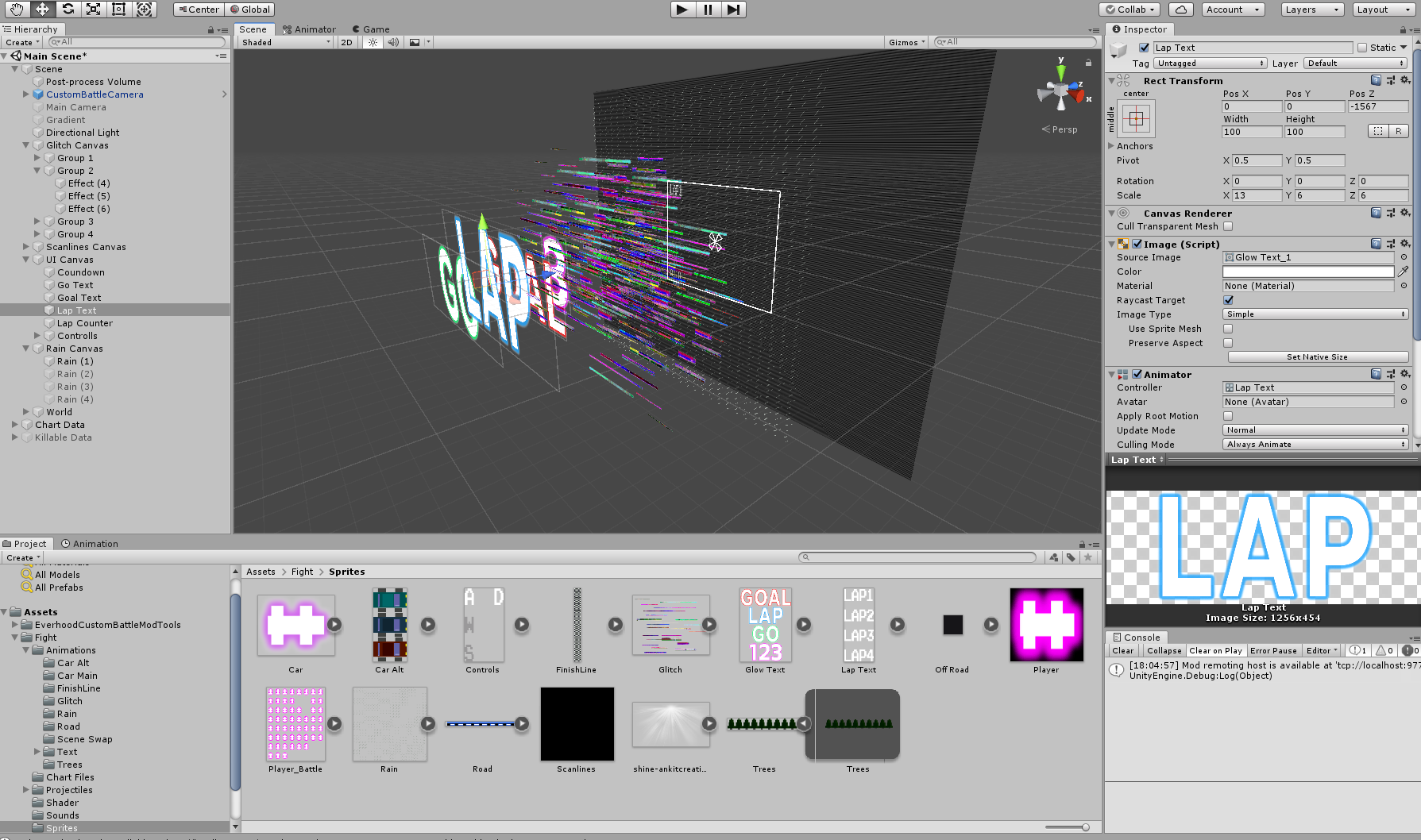This screenshot has width=1421, height=840.
Task: Toggle scene audio speaker icon
Action: coord(393,42)
